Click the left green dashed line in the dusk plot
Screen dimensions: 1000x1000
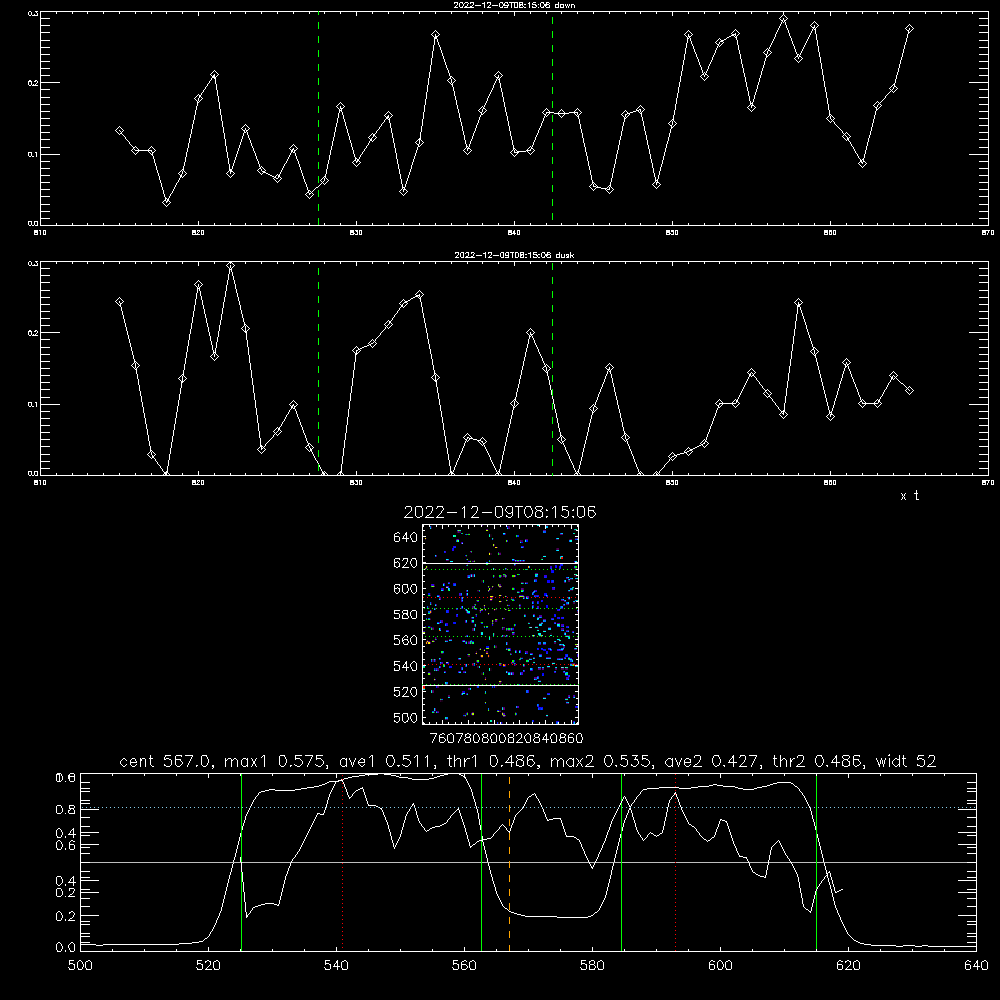pos(318,369)
